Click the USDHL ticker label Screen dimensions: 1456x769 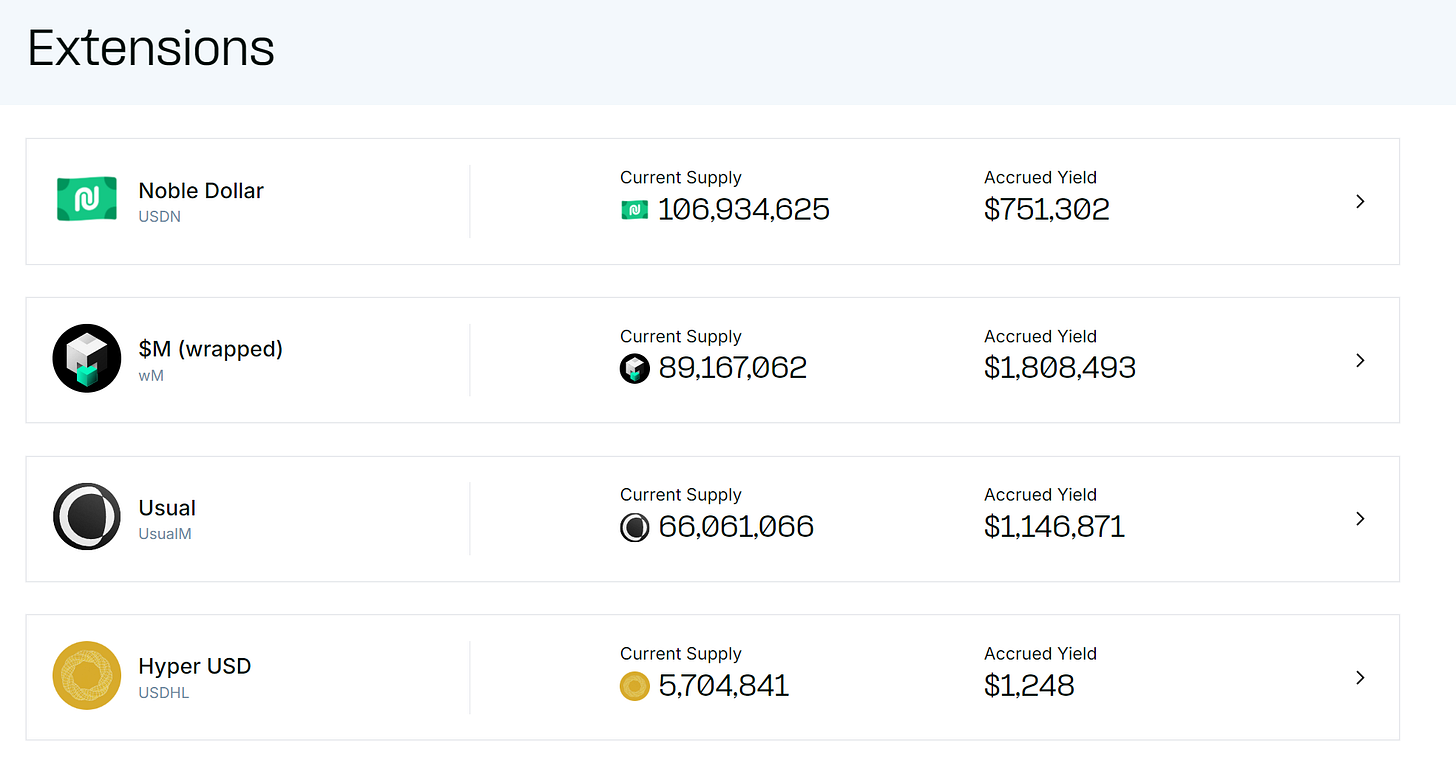[164, 693]
